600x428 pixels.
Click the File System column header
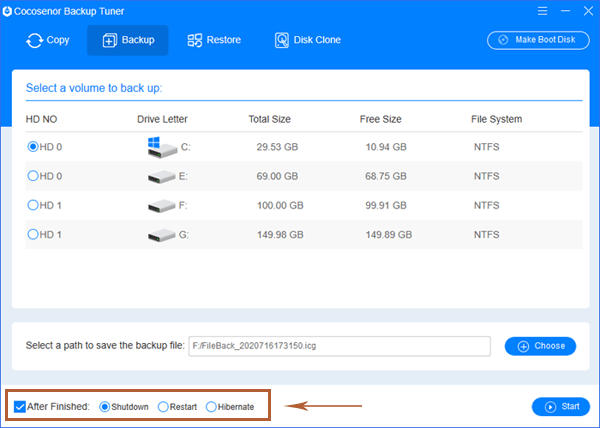click(496, 119)
